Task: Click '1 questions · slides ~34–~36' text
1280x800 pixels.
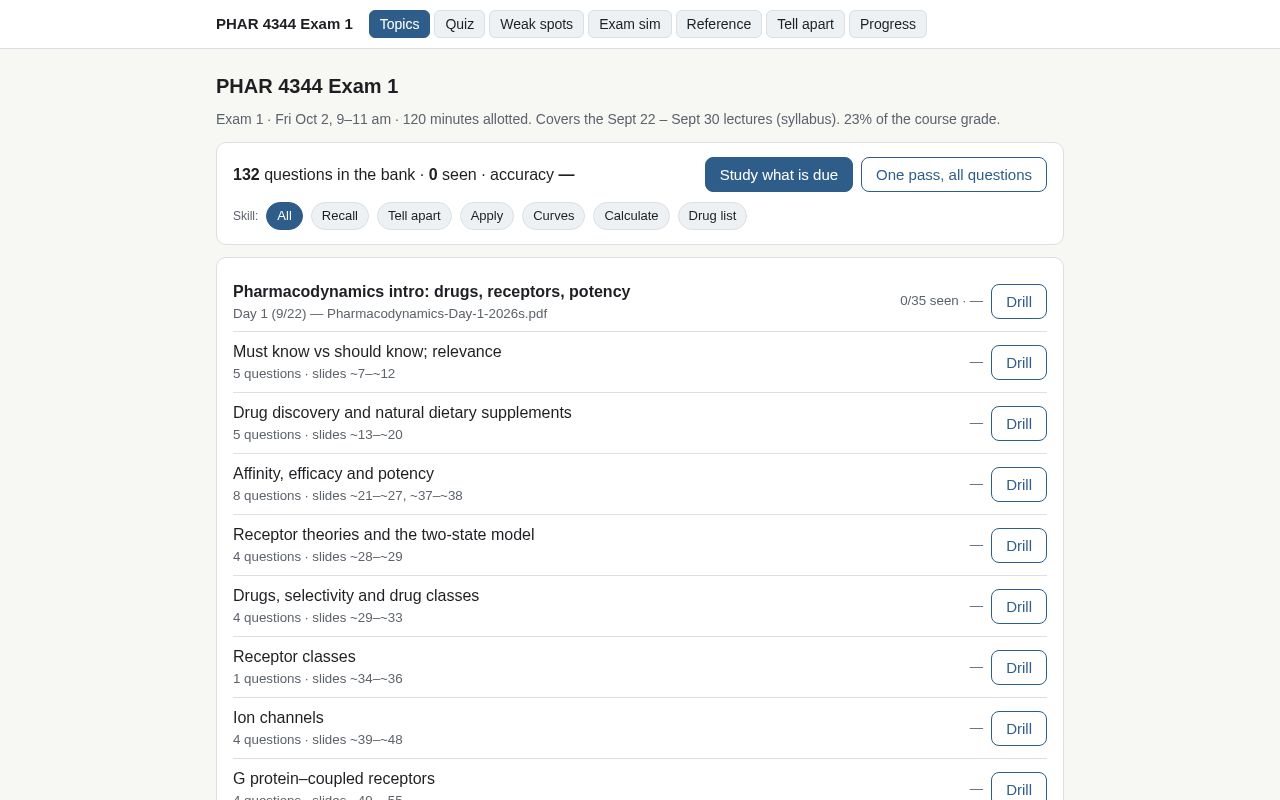Action: (318, 679)
